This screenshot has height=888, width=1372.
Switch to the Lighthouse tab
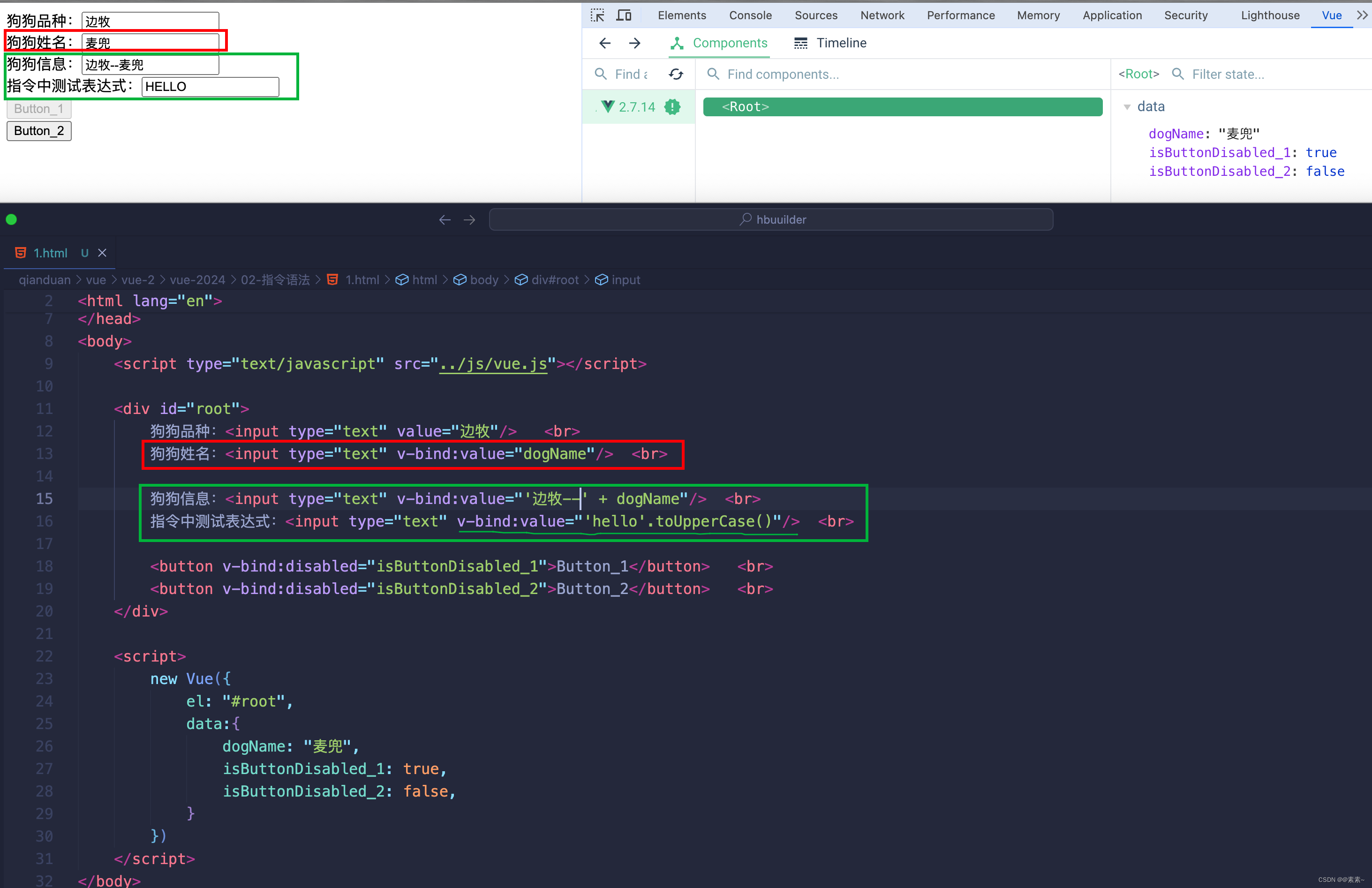1270,15
